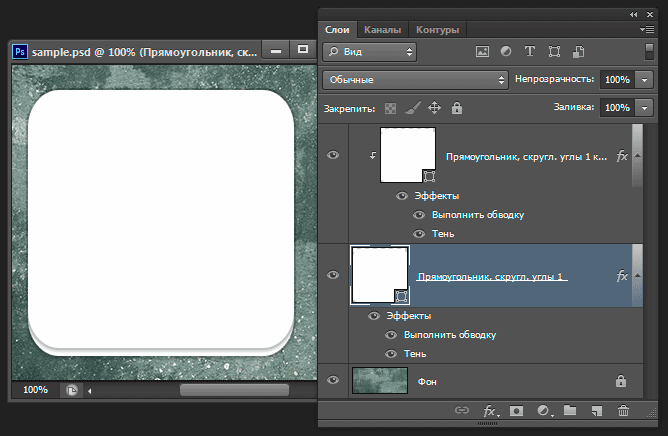The width and height of the screenshot is (668, 436).
Task: Switch to the Слои tab
Action: 337,30
